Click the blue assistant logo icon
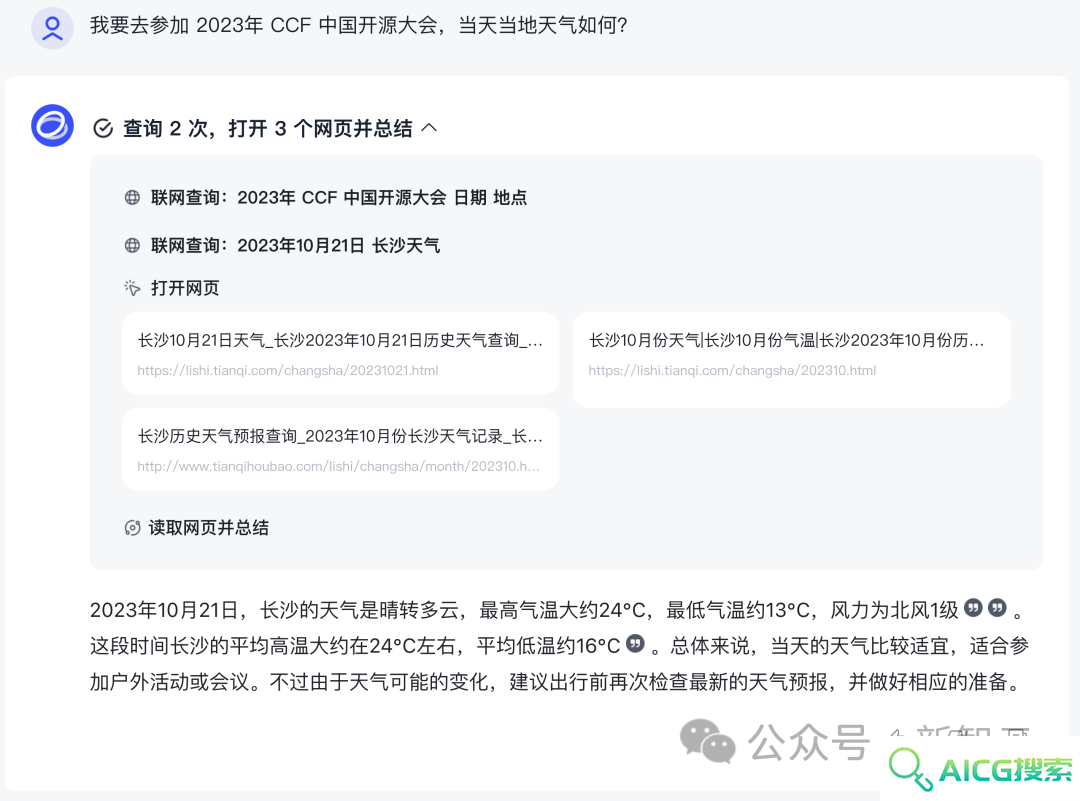 click(x=52, y=125)
